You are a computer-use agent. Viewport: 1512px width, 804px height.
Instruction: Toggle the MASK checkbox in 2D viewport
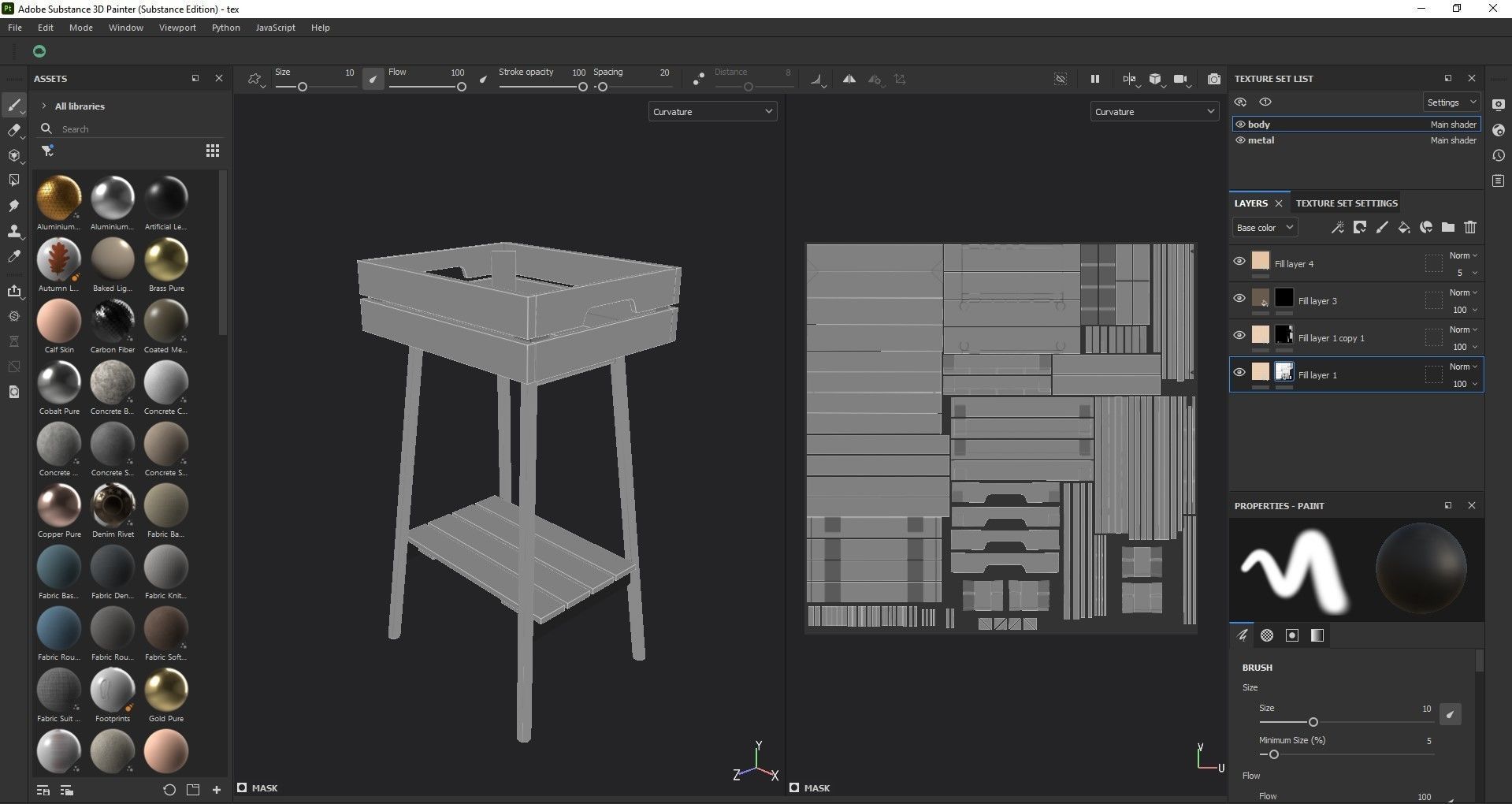click(x=794, y=787)
